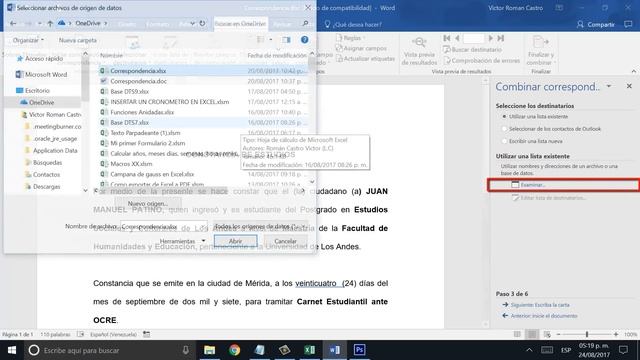Select OneDrive in navigation pane
The width and height of the screenshot is (640, 360).
[37, 102]
